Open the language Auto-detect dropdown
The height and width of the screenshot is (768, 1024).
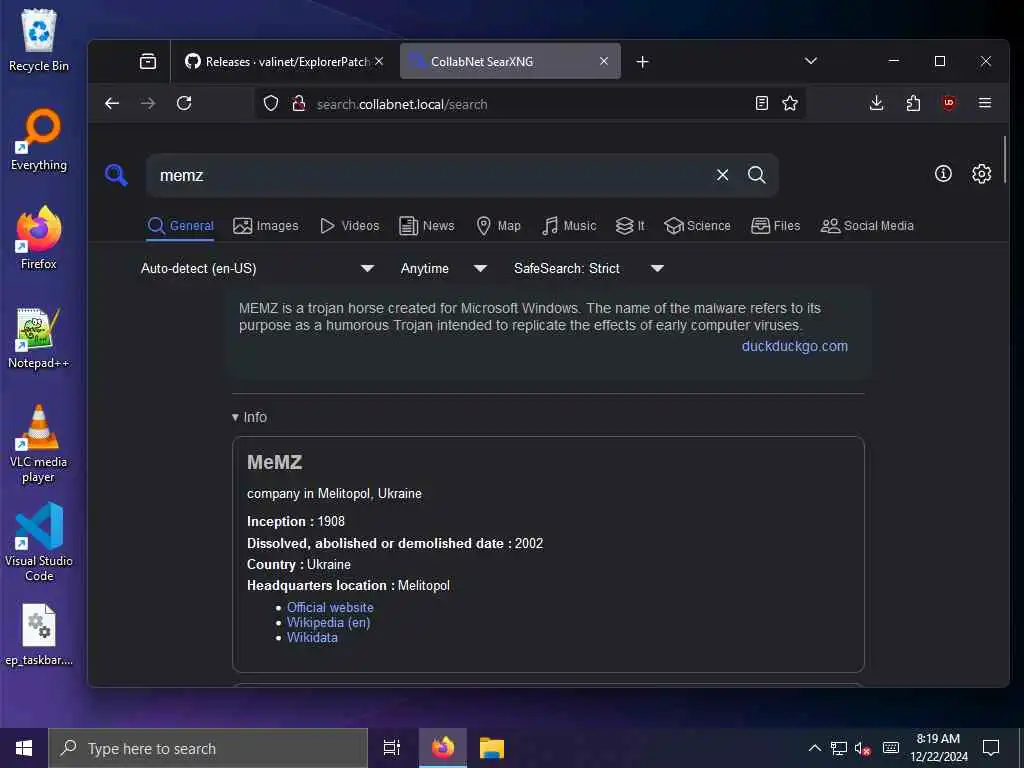[257, 268]
